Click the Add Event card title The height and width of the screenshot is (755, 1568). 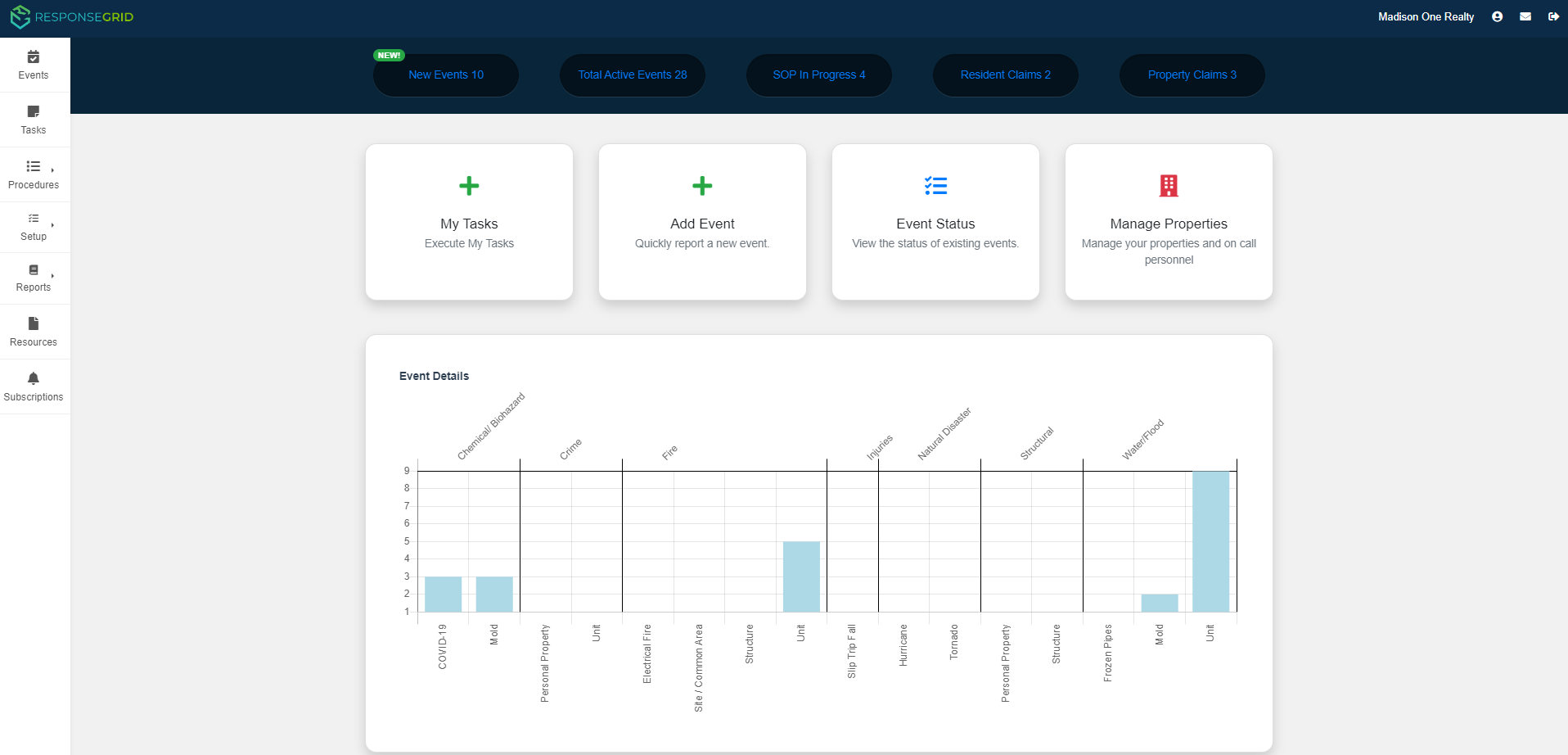click(x=702, y=224)
